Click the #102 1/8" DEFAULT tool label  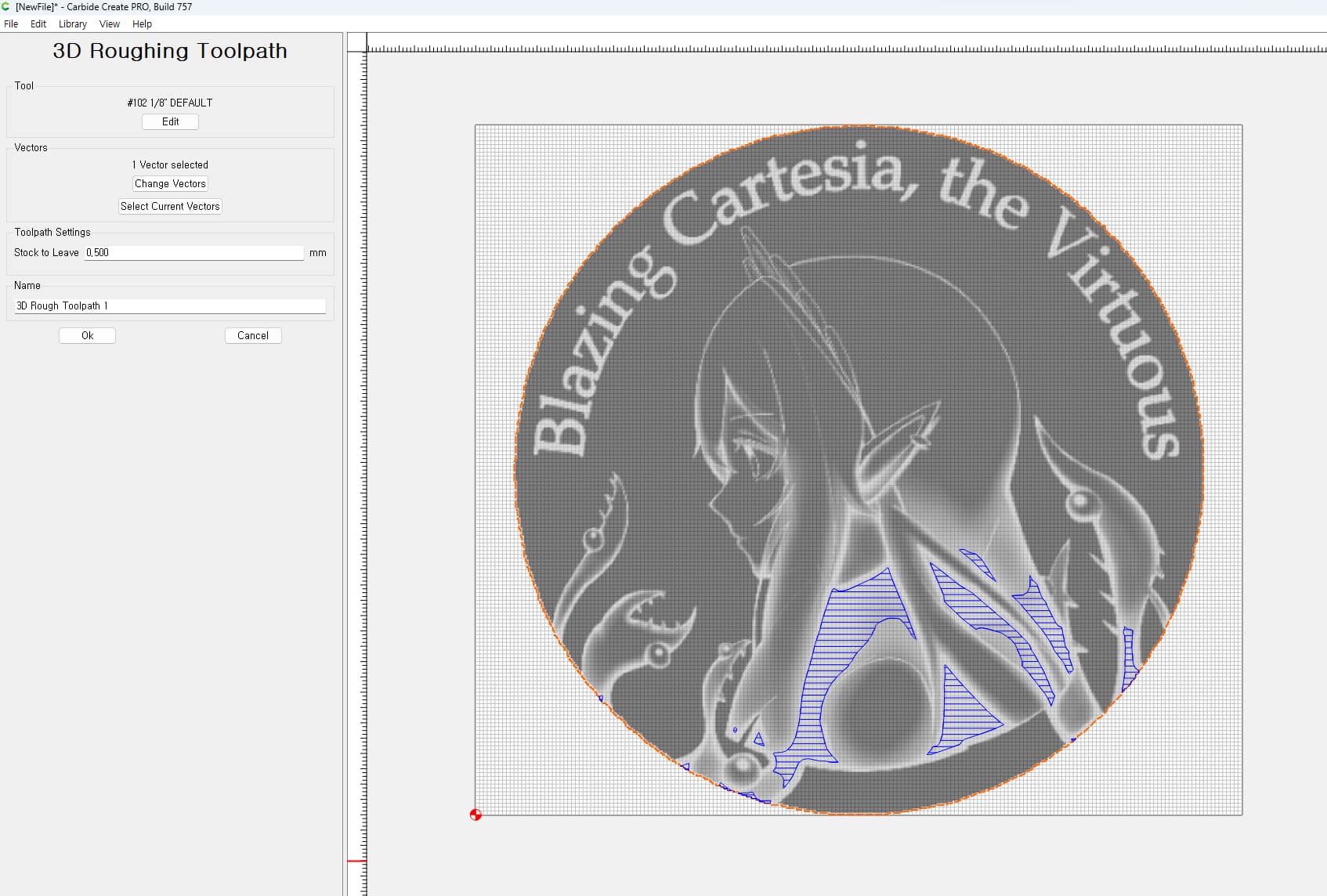[169, 102]
